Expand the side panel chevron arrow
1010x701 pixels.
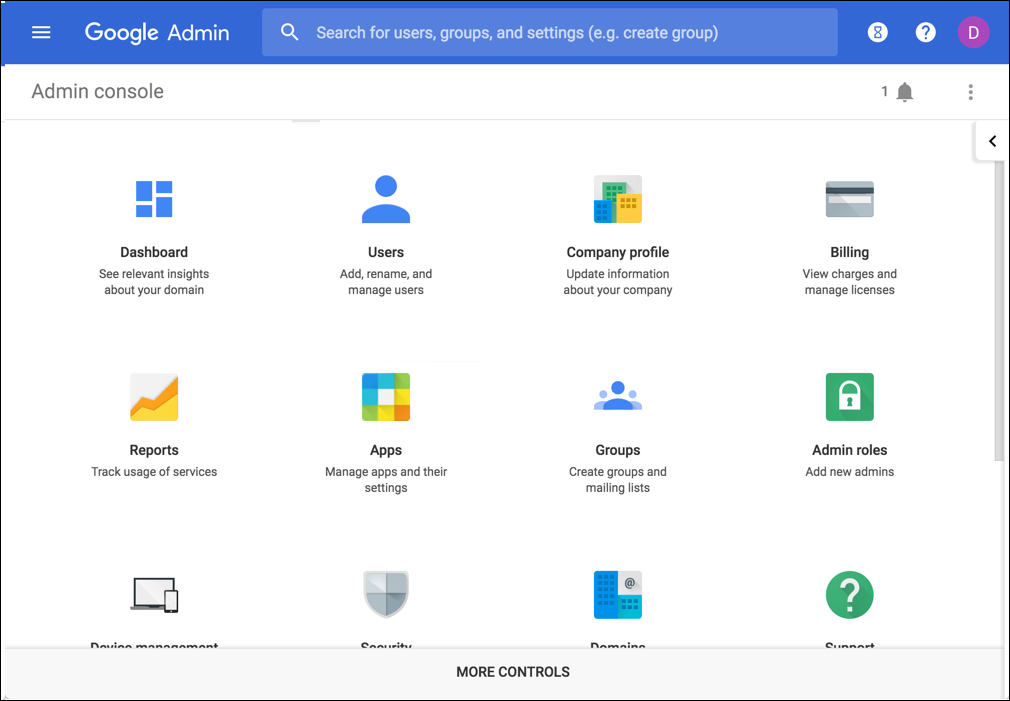coord(992,141)
